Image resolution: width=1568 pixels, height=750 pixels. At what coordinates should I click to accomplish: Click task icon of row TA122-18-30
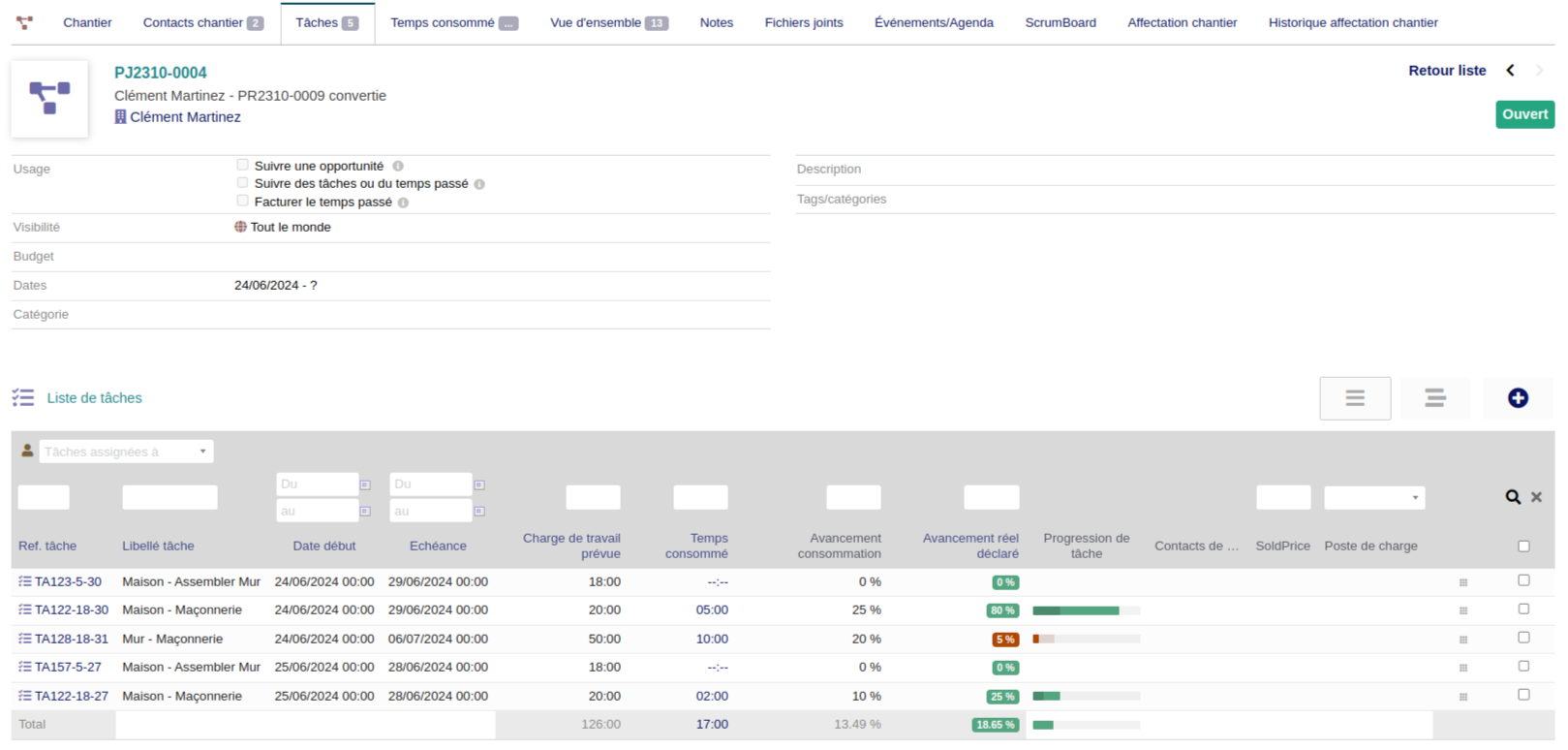click(25, 609)
